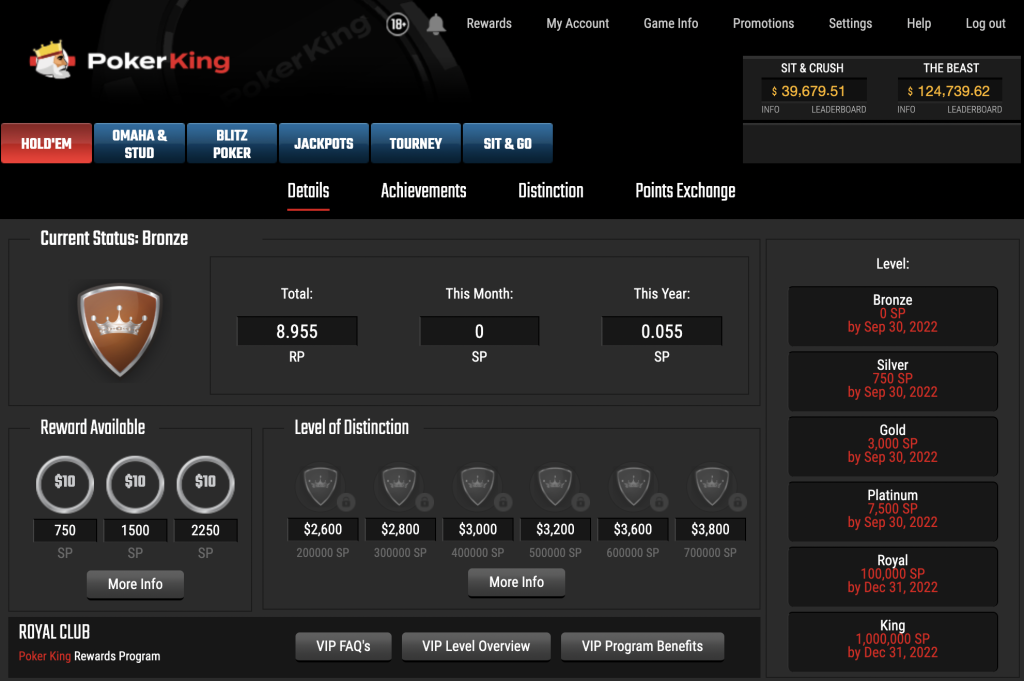Open the Points Exchange tab
Screen dimensions: 1024x681
tap(685, 191)
